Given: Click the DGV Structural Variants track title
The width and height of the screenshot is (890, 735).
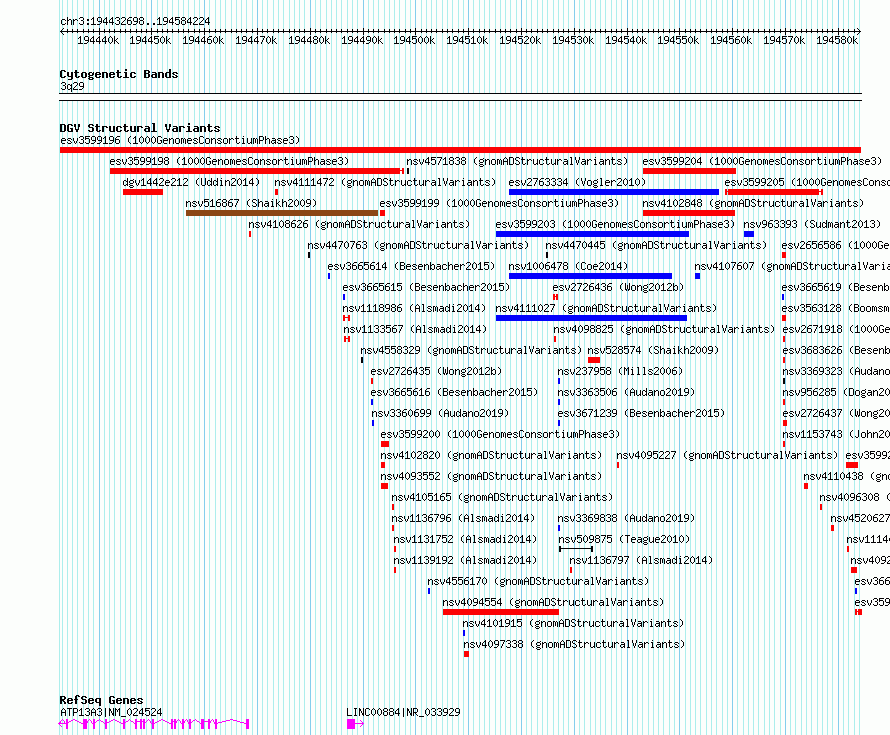Looking at the screenshot, I should (140, 128).
